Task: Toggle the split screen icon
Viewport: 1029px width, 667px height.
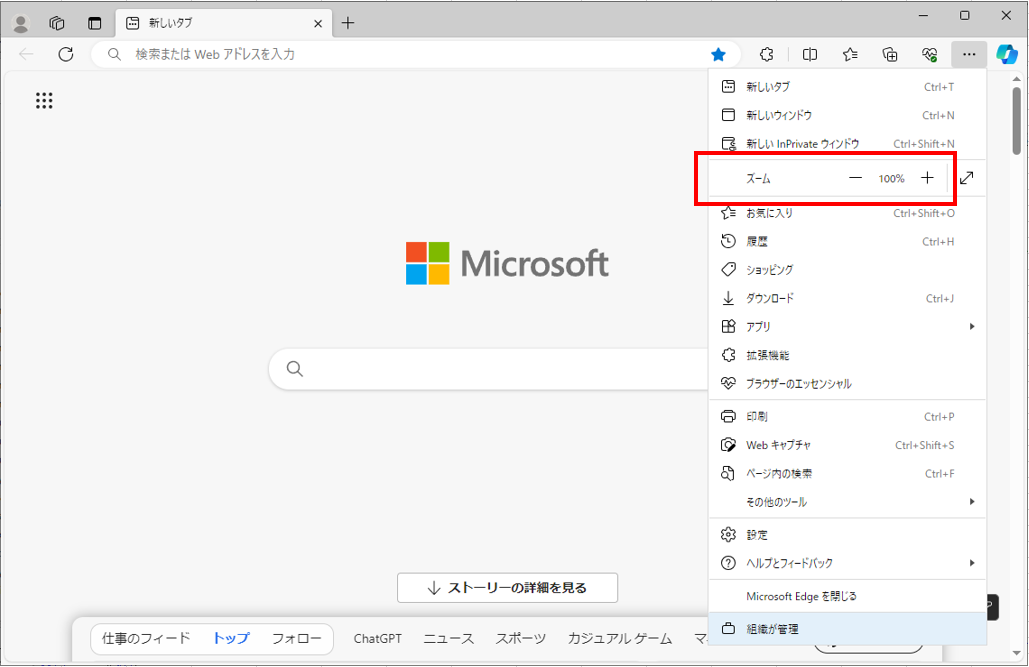Action: click(810, 54)
